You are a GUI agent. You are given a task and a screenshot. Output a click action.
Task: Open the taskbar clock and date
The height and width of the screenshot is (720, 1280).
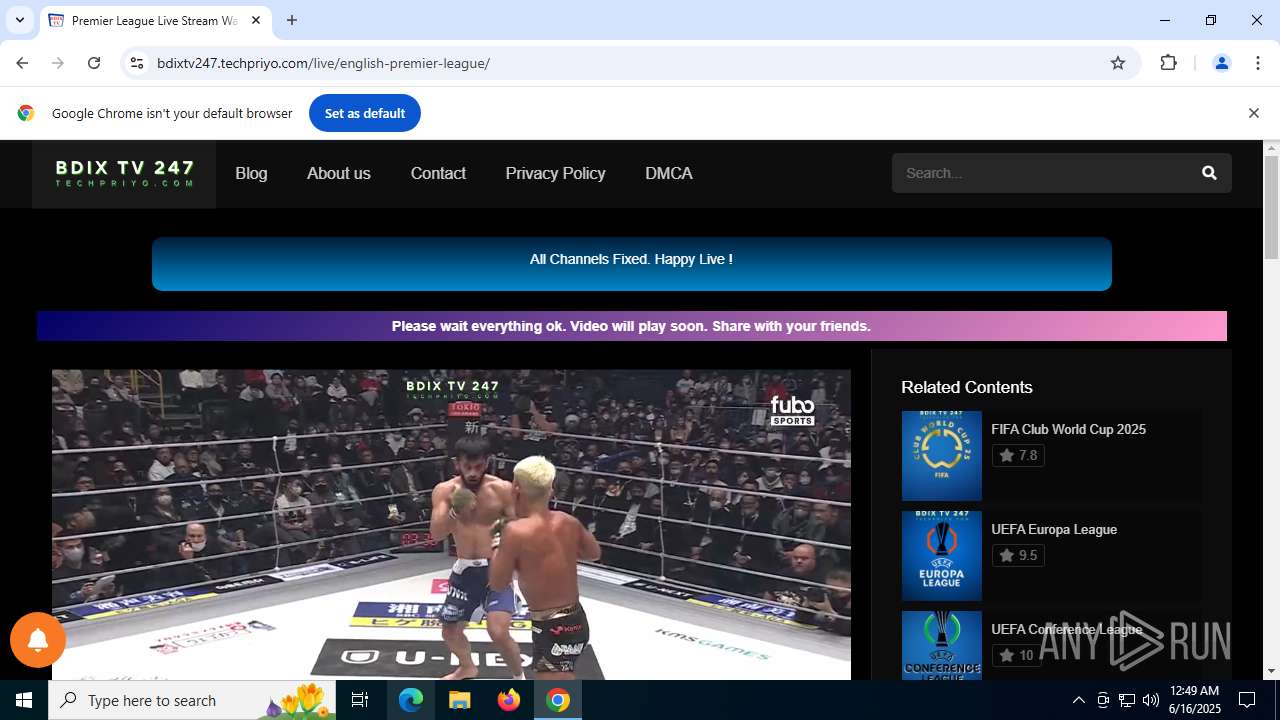coord(1194,700)
